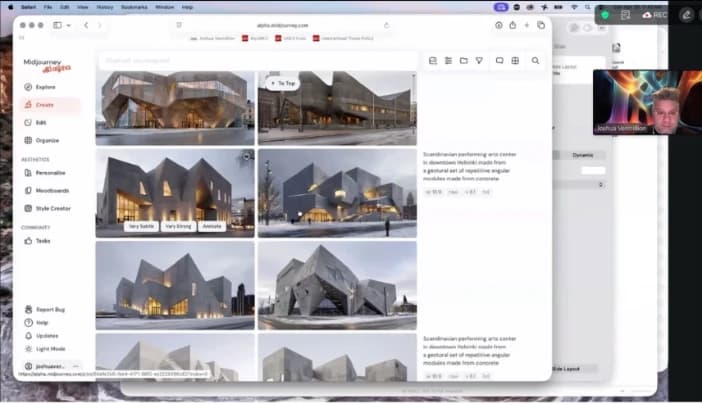The width and height of the screenshot is (702, 404).
Task: Open the Safari downloads icon
Action: click(499, 26)
